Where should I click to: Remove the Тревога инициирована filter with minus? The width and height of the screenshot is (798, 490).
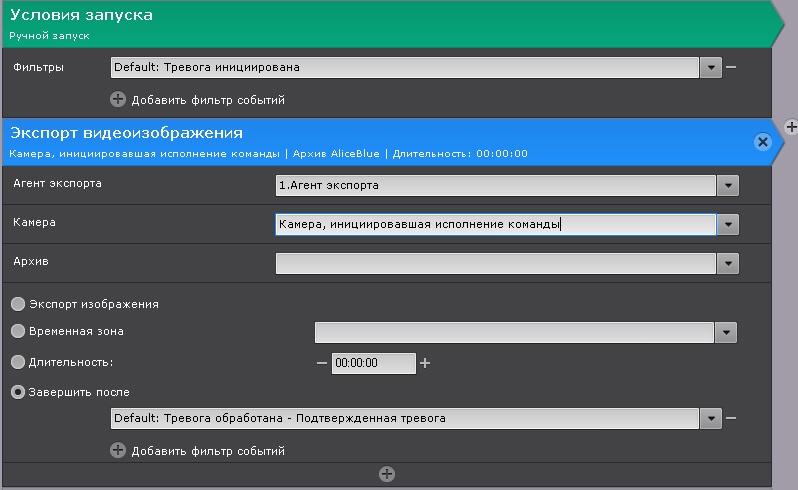pos(731,67)
